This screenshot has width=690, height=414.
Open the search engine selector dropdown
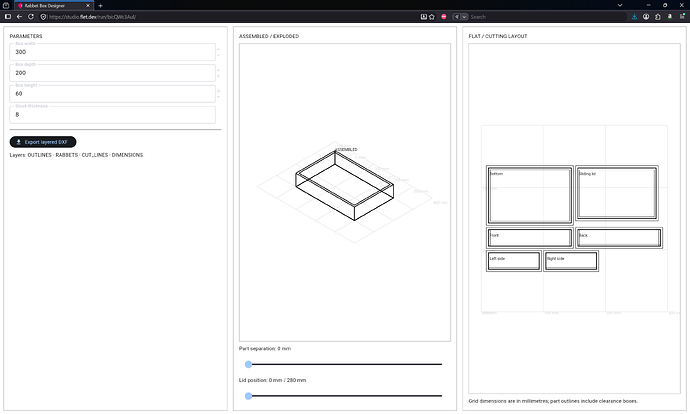pos(460,17)
